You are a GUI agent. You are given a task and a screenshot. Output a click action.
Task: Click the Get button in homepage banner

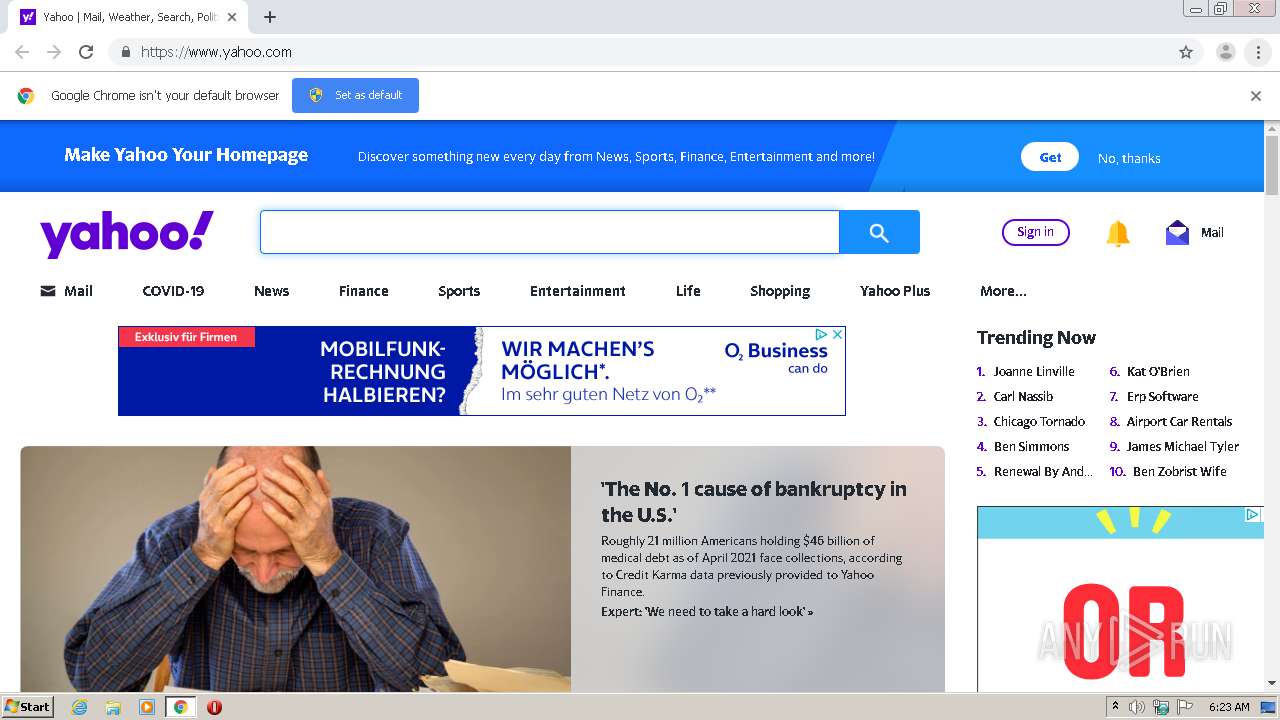tap(1050, 157)
